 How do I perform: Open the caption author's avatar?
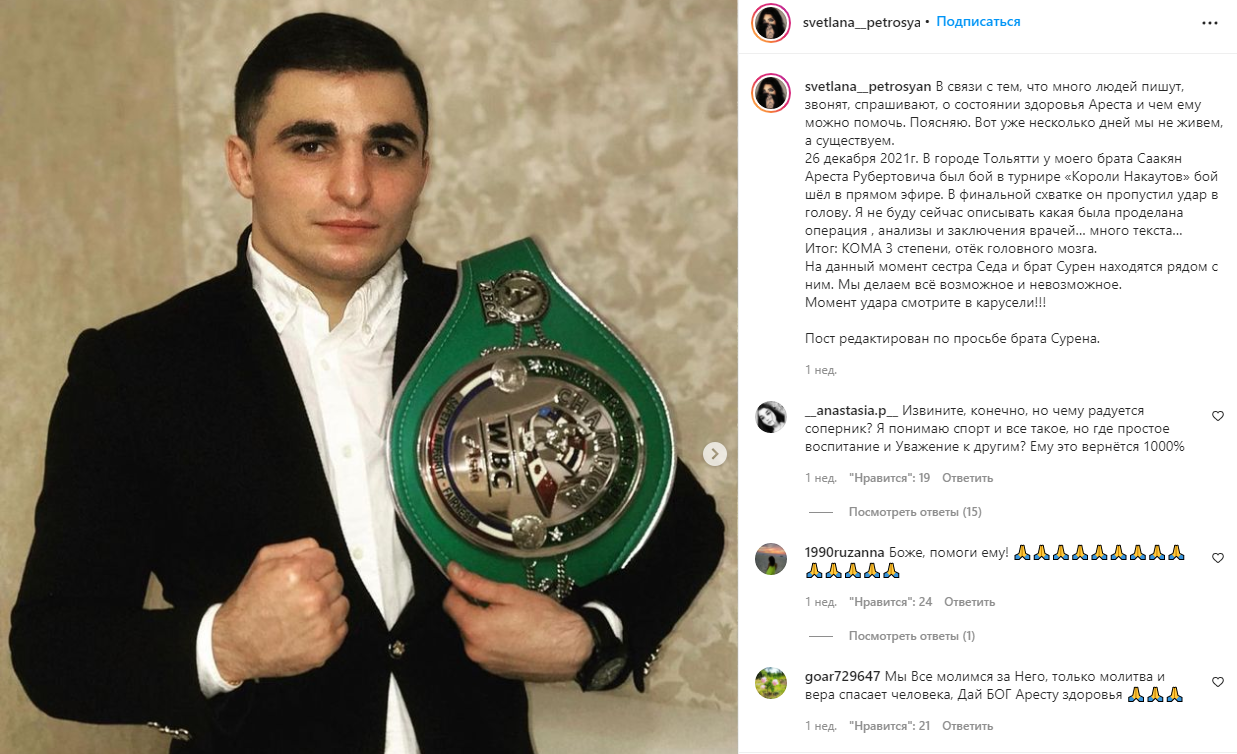(771, 92)
